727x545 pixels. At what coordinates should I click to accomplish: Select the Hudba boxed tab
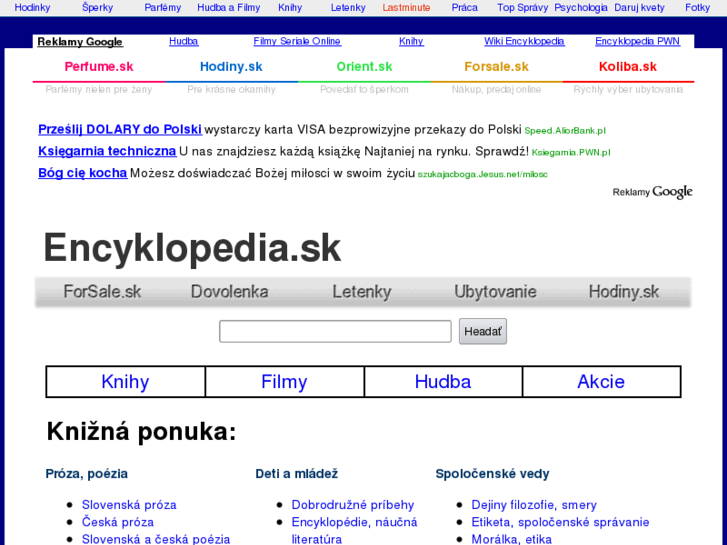443,382
